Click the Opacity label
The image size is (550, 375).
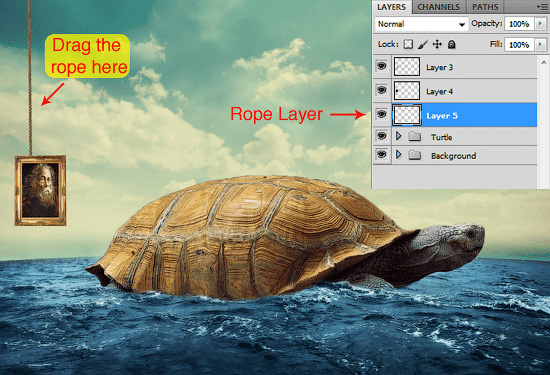point(487,23)
